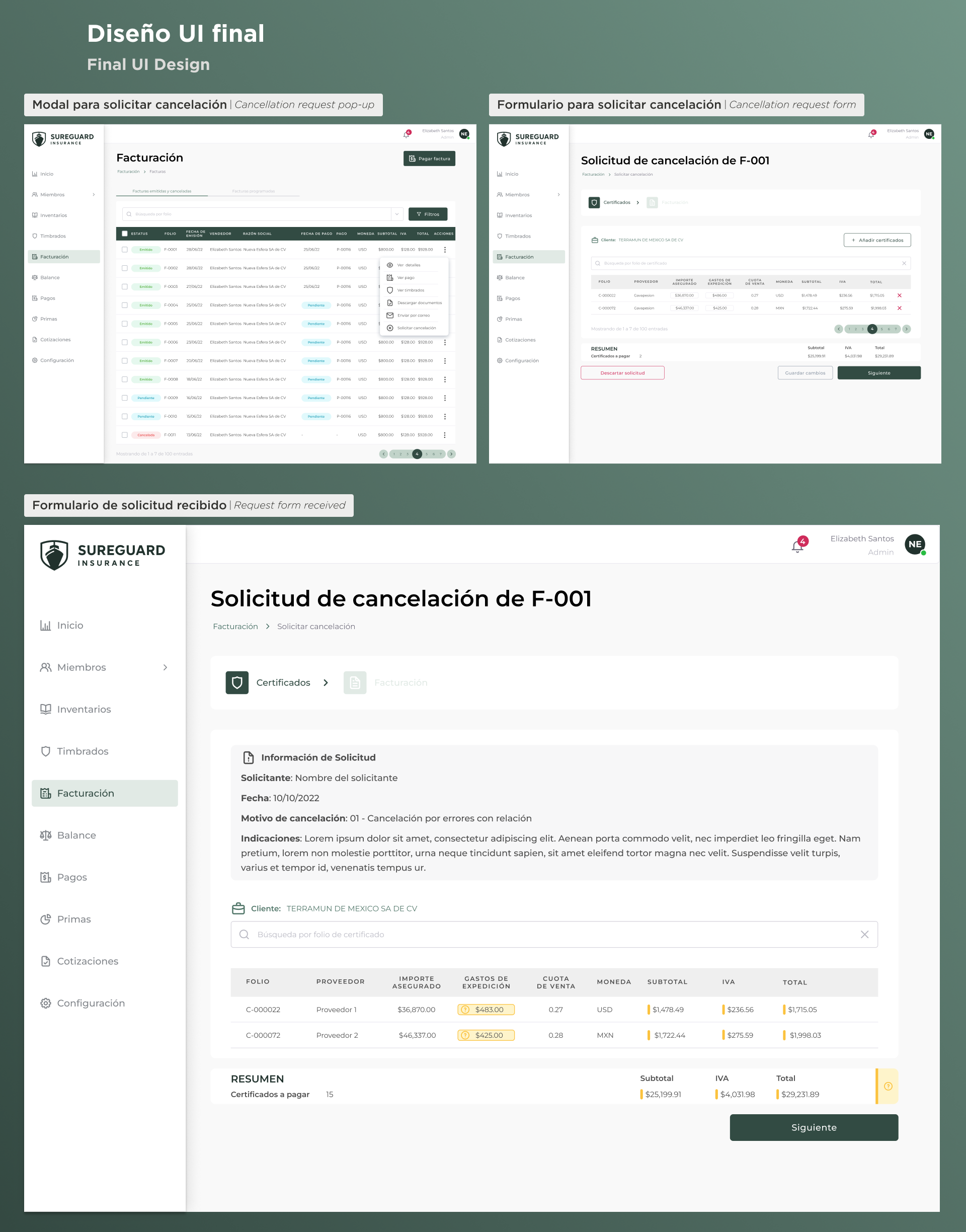Check the checkbox for invoice F-0004
Screen dimensions: 966x1232
coord(124,305)
